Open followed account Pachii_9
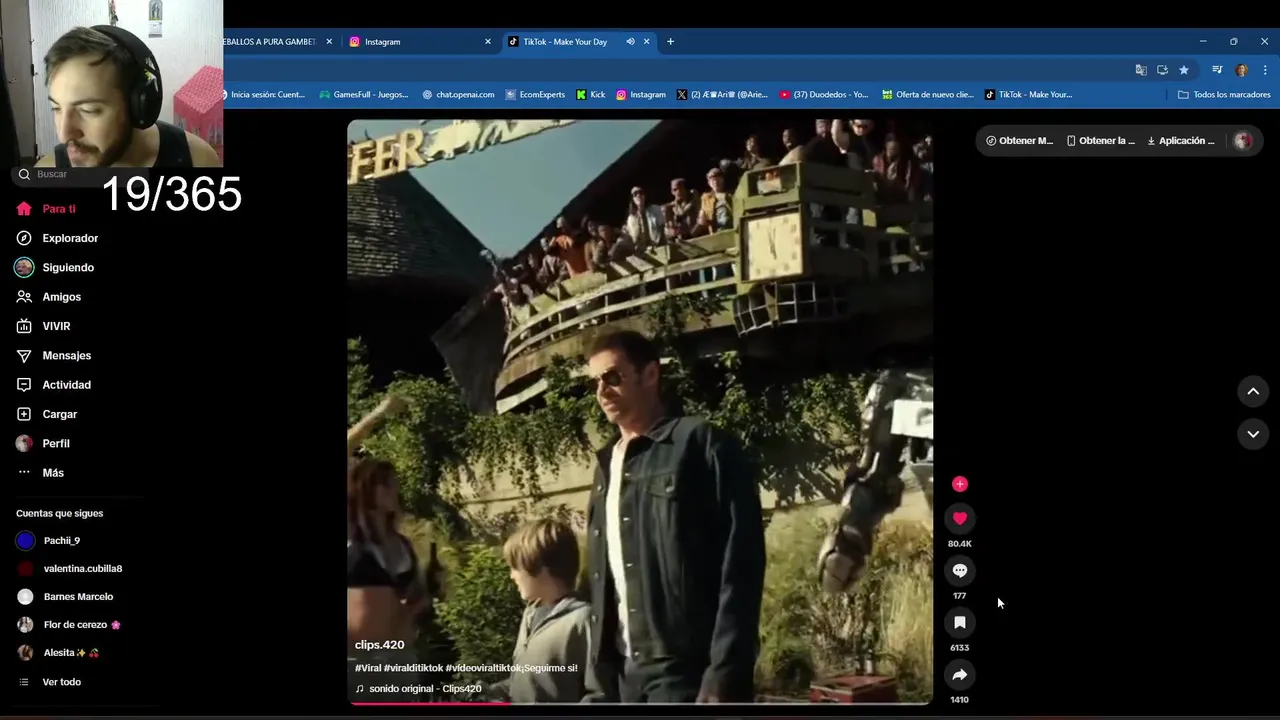 (49, 540)
